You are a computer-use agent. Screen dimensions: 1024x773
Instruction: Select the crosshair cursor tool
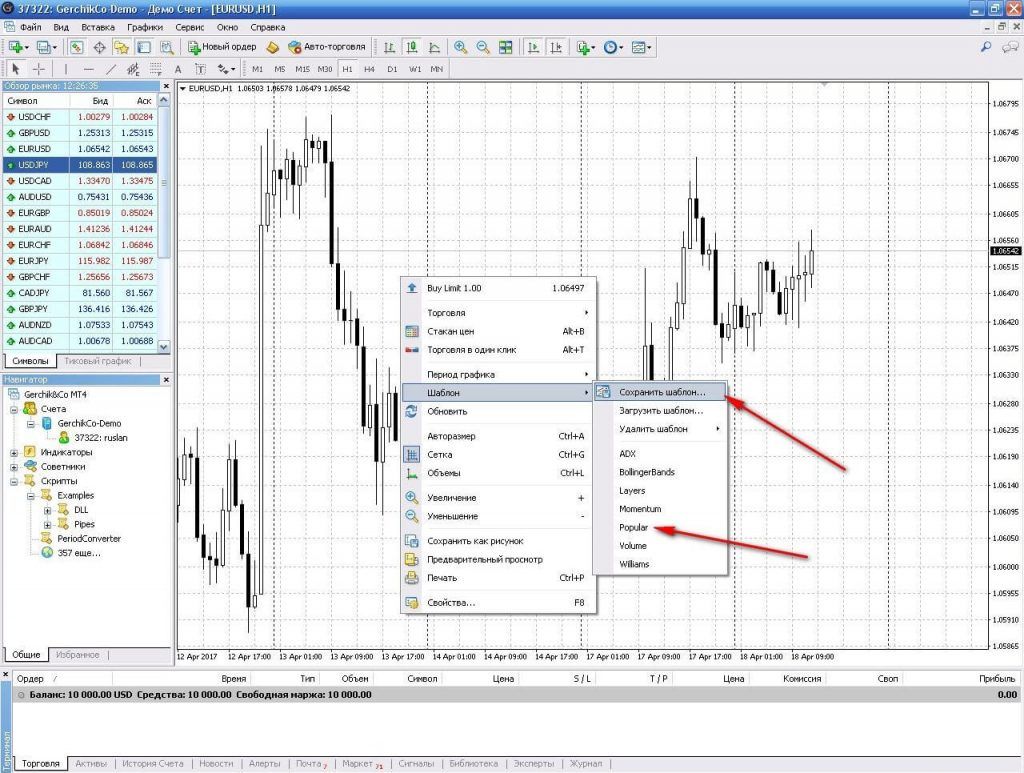(39, 69)
